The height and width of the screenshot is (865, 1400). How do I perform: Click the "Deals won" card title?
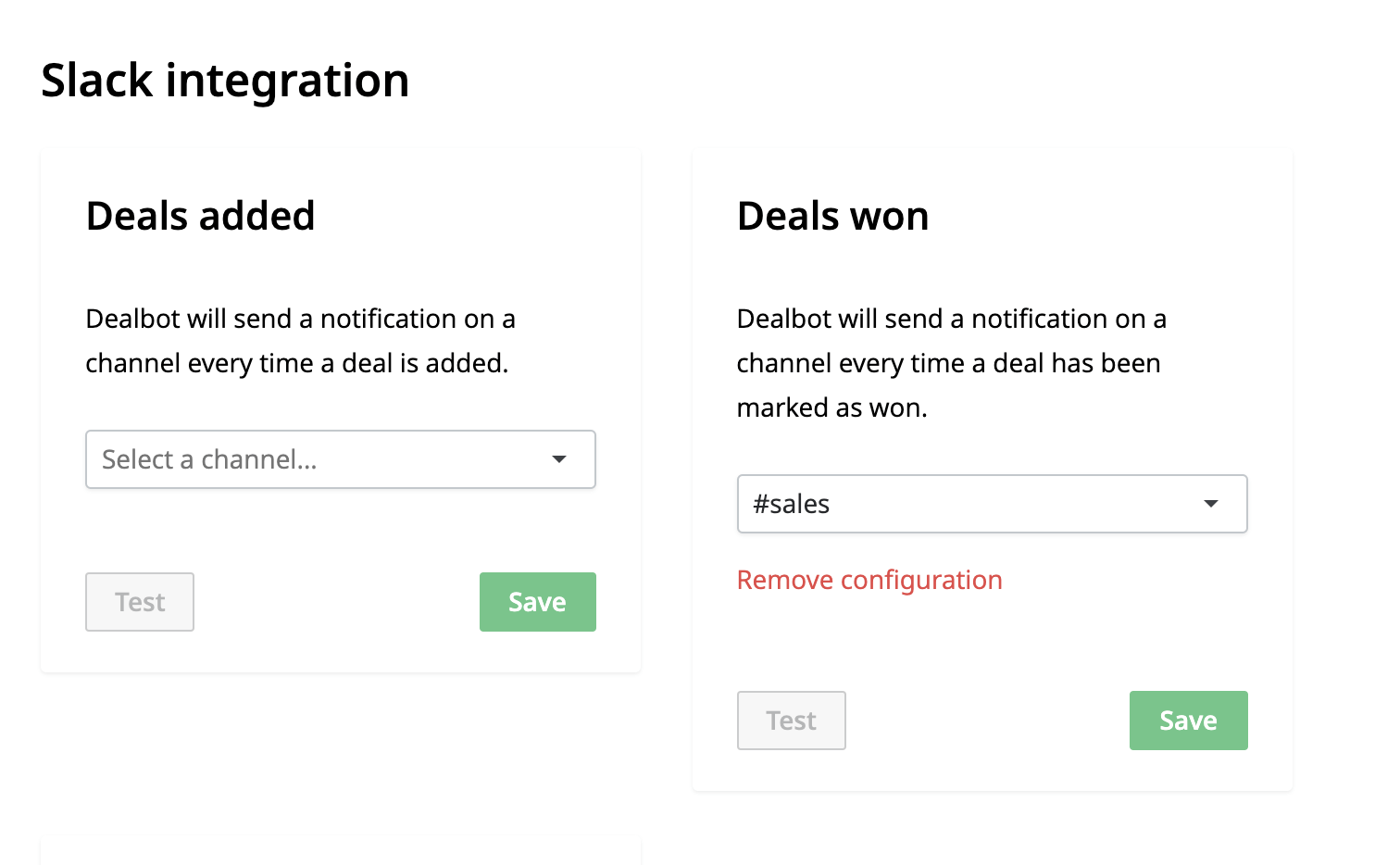click(832, 217)
